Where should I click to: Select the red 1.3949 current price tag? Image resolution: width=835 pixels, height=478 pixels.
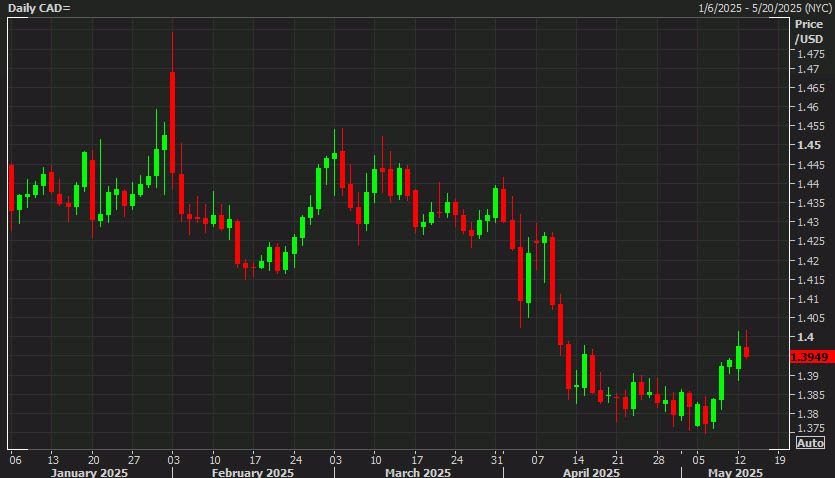click(809, 357)
